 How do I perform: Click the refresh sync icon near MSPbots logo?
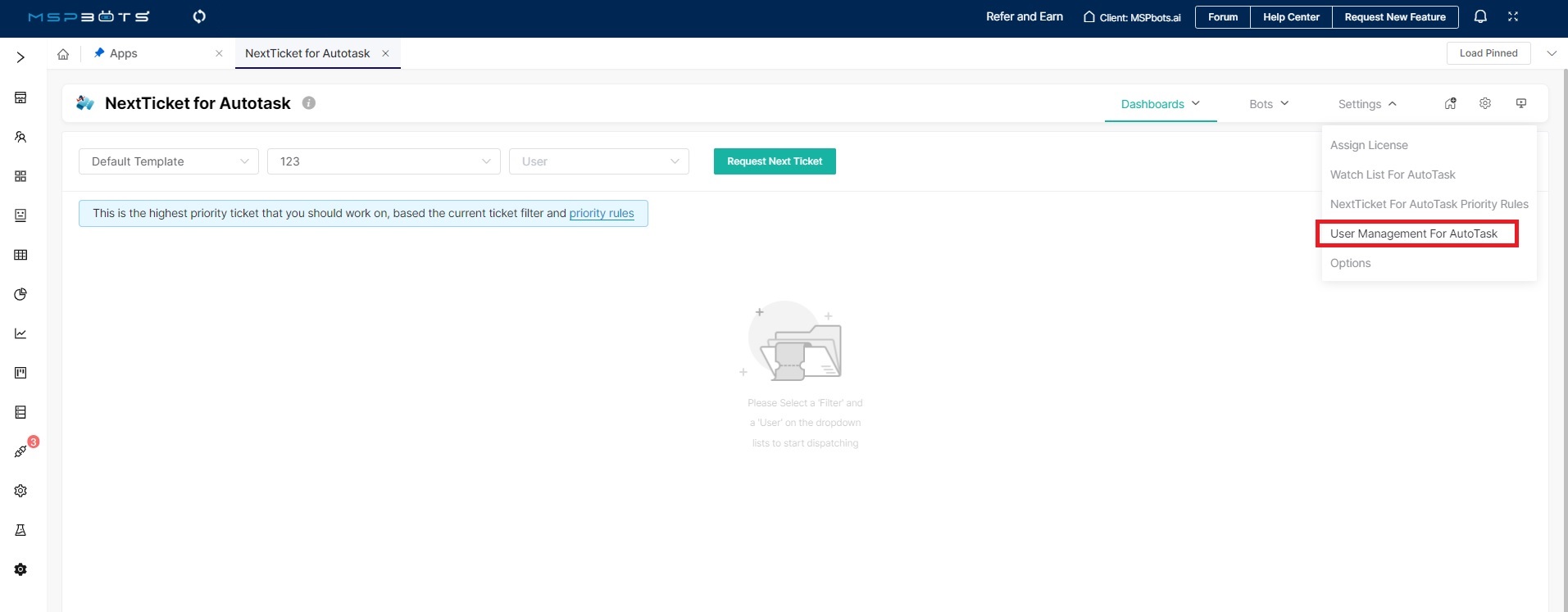(199, 16)
